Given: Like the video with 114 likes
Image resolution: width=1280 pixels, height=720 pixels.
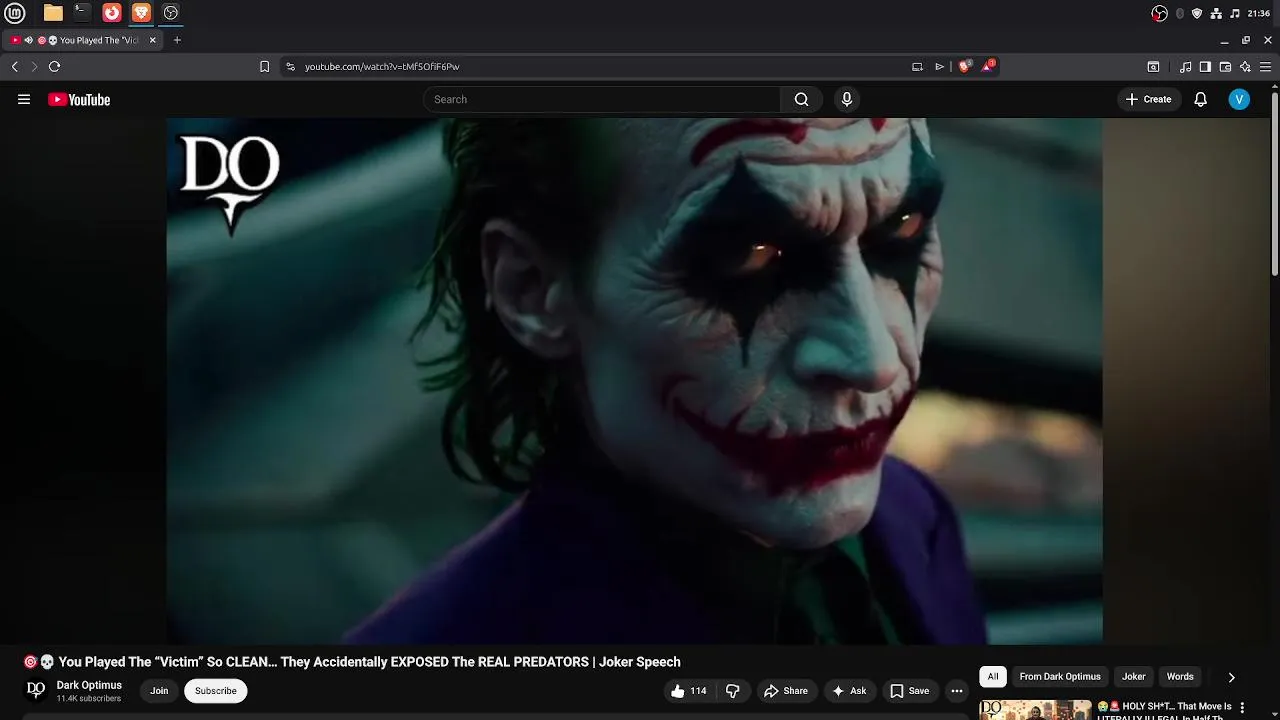Looking at the screenshot, I should [x=689, y=691].
